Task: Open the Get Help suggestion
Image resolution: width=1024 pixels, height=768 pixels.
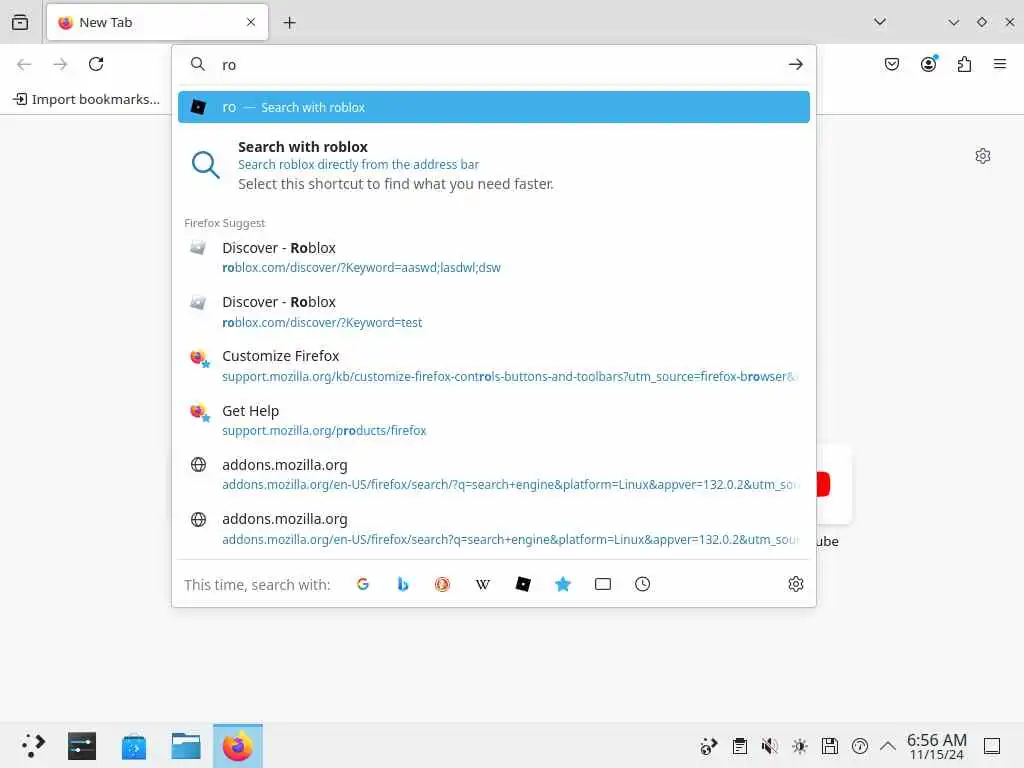Action: pyautogui.click(x=494, y=420)
